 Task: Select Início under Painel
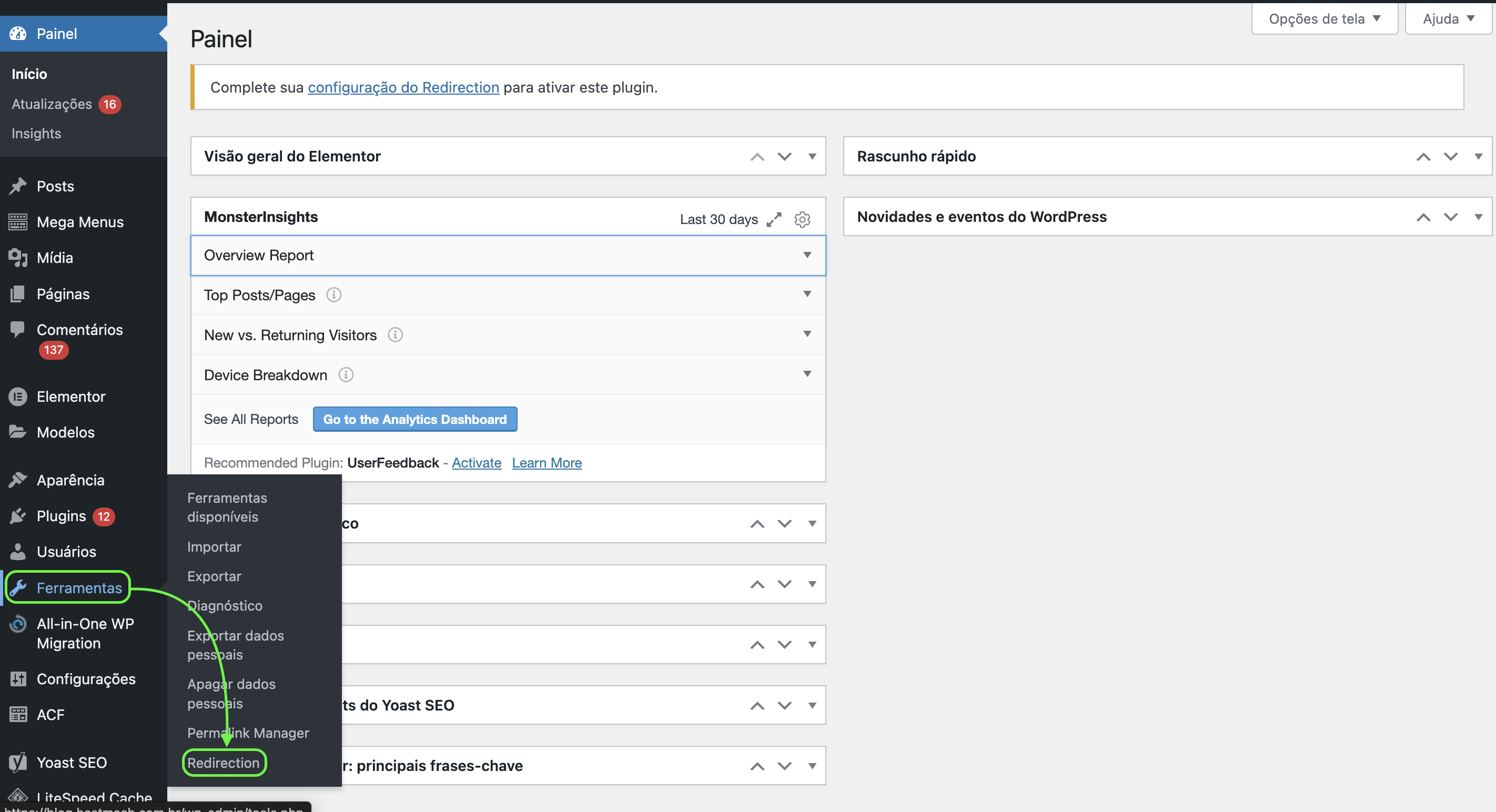coord(29,74)
